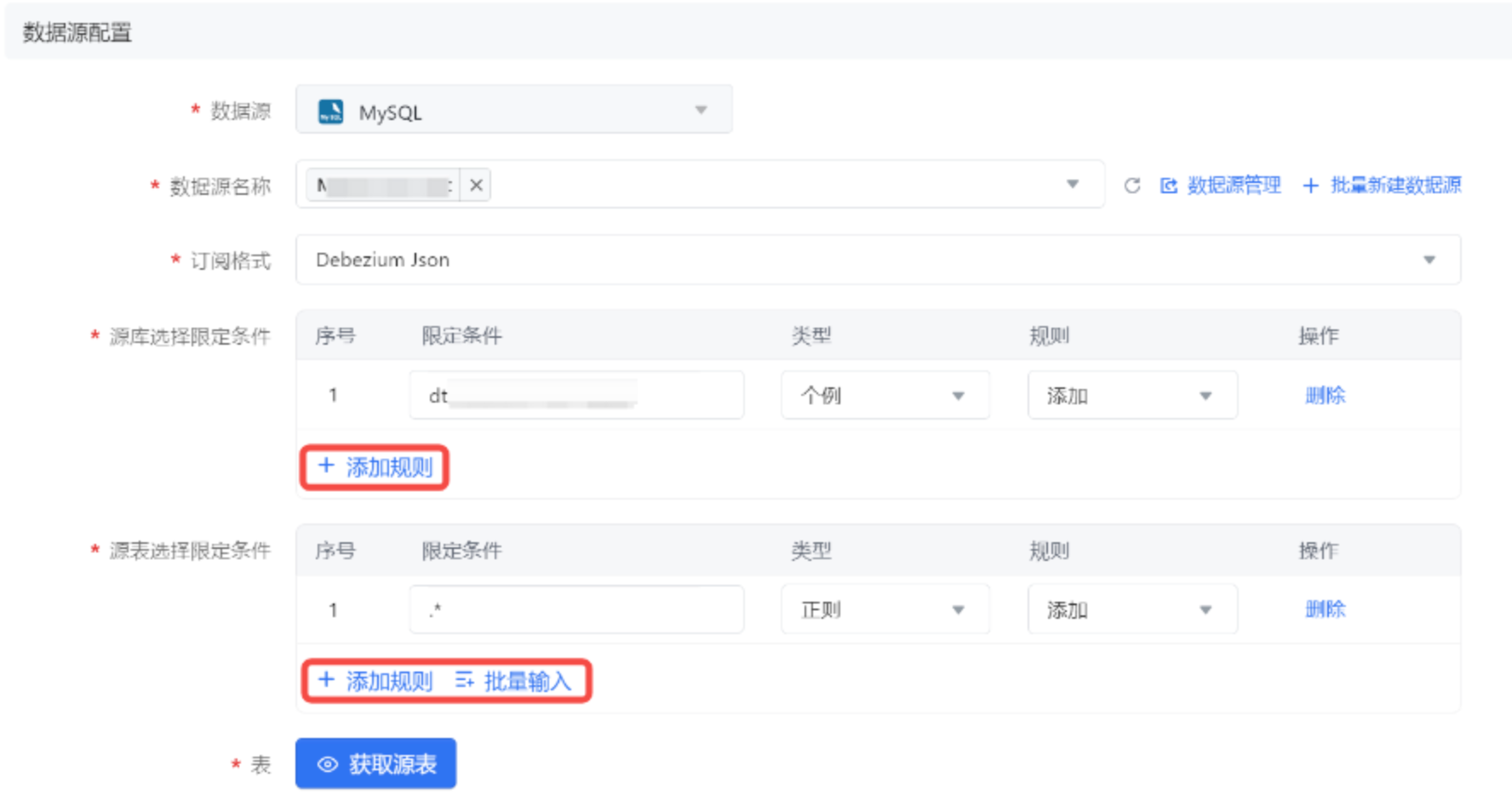Open 数据源管理 link

[1222, 186]
